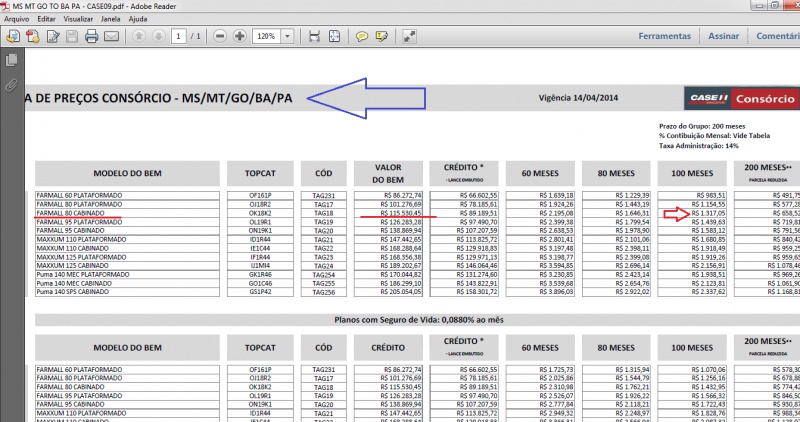Viewport: 800px width, 422px height.
Task: Open the Ferramentas pane
Action: (x=665, y=36)
